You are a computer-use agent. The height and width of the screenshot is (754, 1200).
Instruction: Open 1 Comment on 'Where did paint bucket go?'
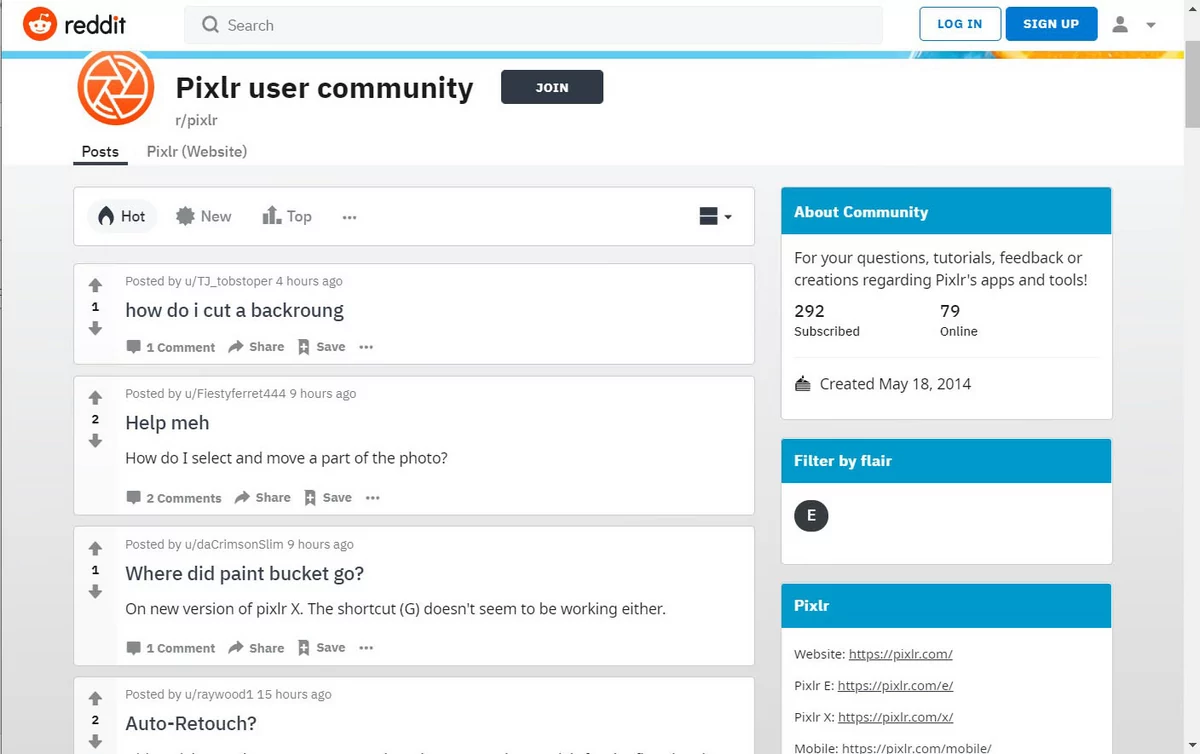click(x=171, y=648)
